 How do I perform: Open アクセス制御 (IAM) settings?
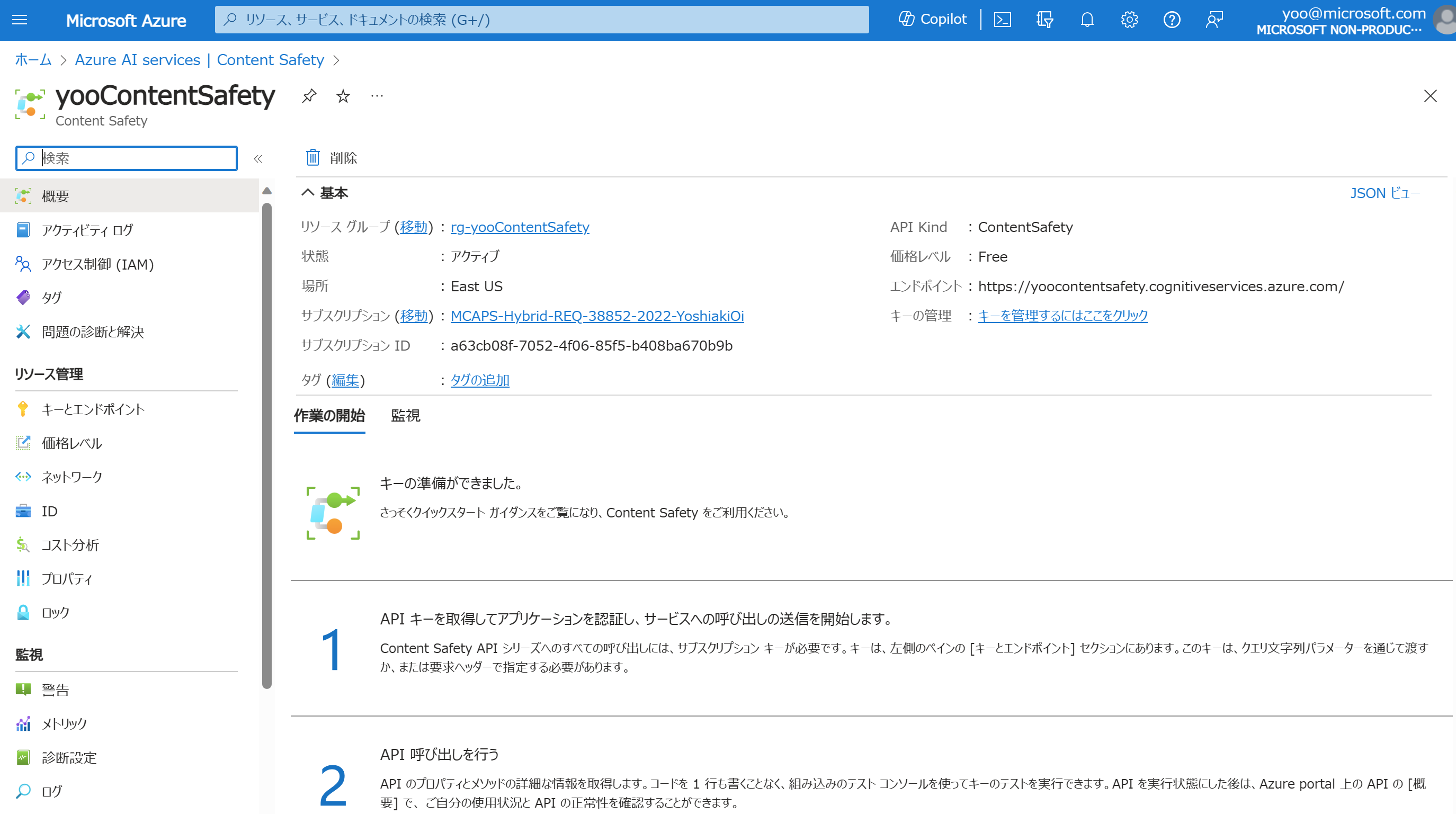pyautogui.click(x=96, y=263)
